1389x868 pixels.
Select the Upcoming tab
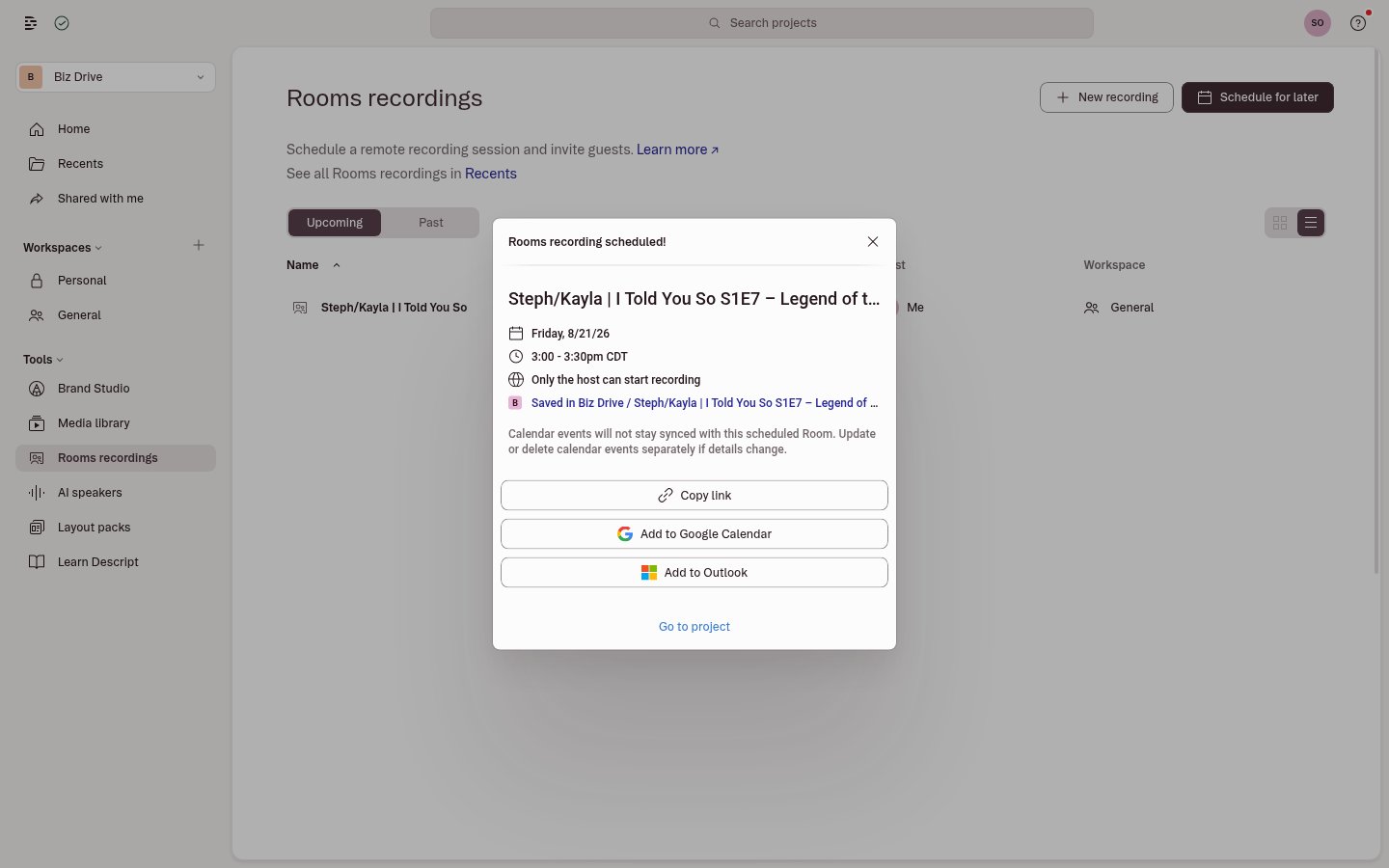point(335,223)
